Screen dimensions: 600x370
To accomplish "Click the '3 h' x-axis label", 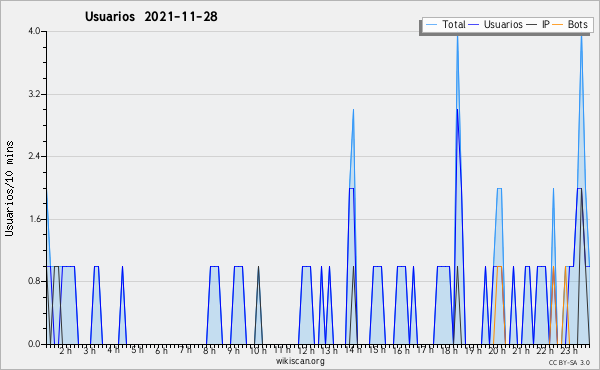I will [90, 351].
